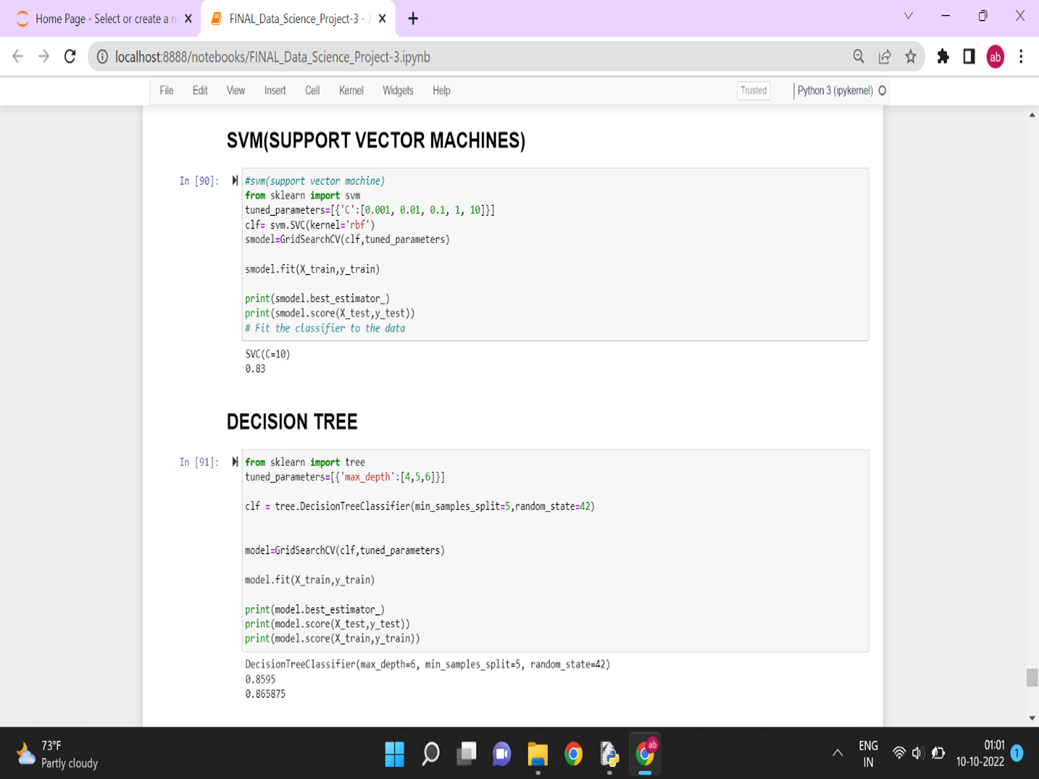Click the SVC(C=10) output text

268,354
